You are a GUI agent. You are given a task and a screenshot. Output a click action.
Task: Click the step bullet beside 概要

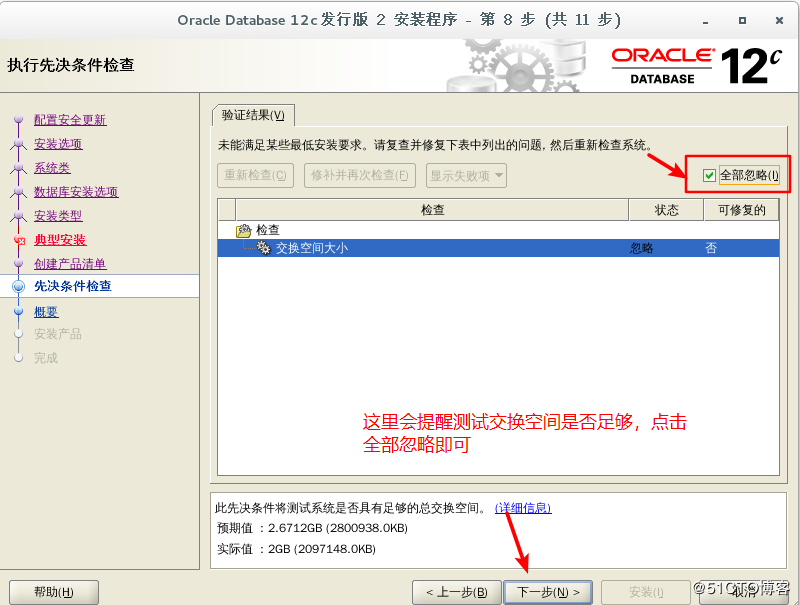[x=19, y=311]
